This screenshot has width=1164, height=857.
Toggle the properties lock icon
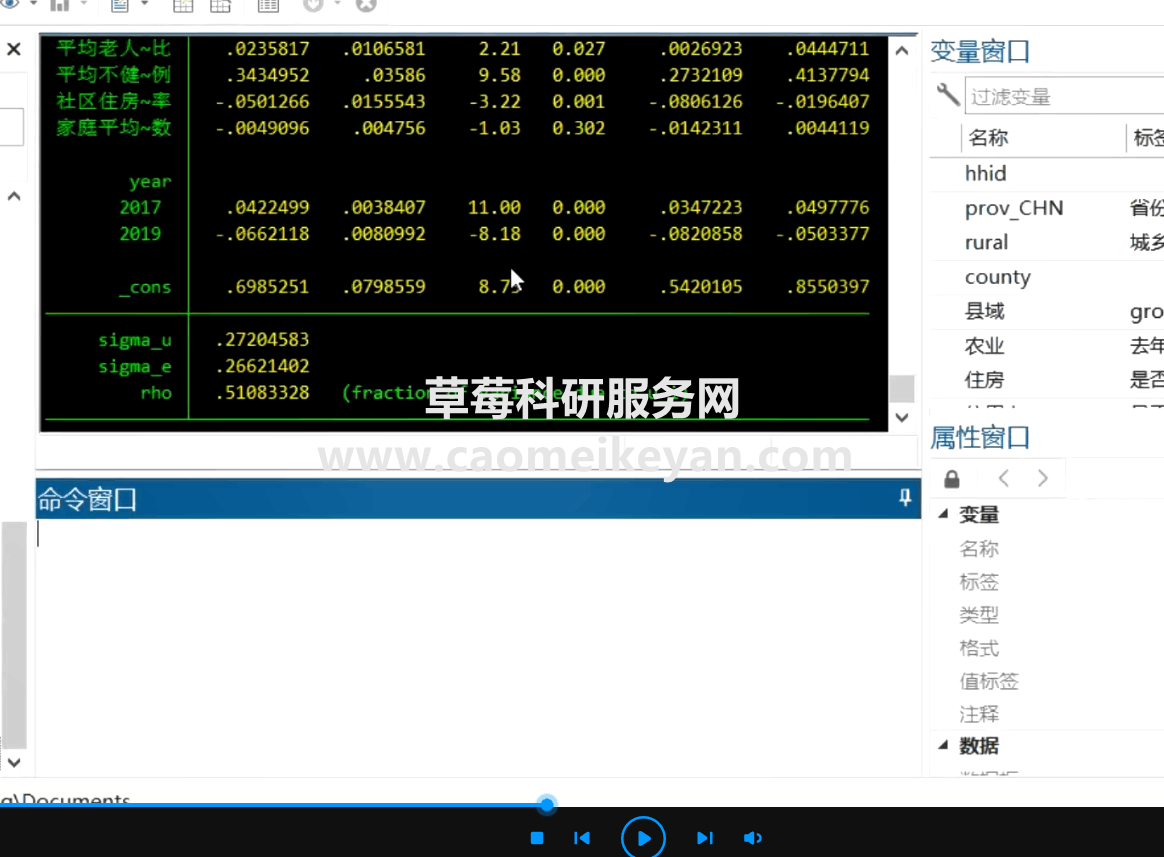952,478
